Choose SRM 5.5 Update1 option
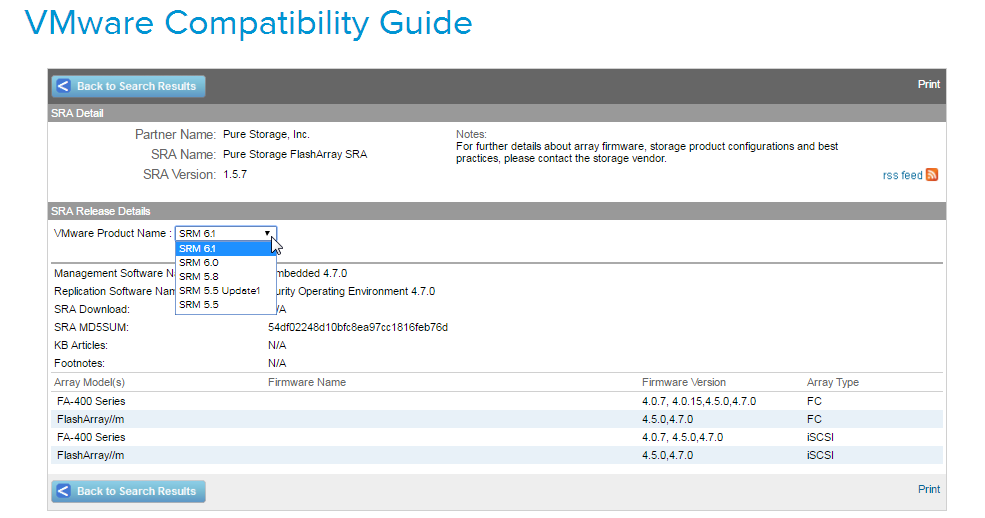985x518 pixels. (x=225, y=291)
